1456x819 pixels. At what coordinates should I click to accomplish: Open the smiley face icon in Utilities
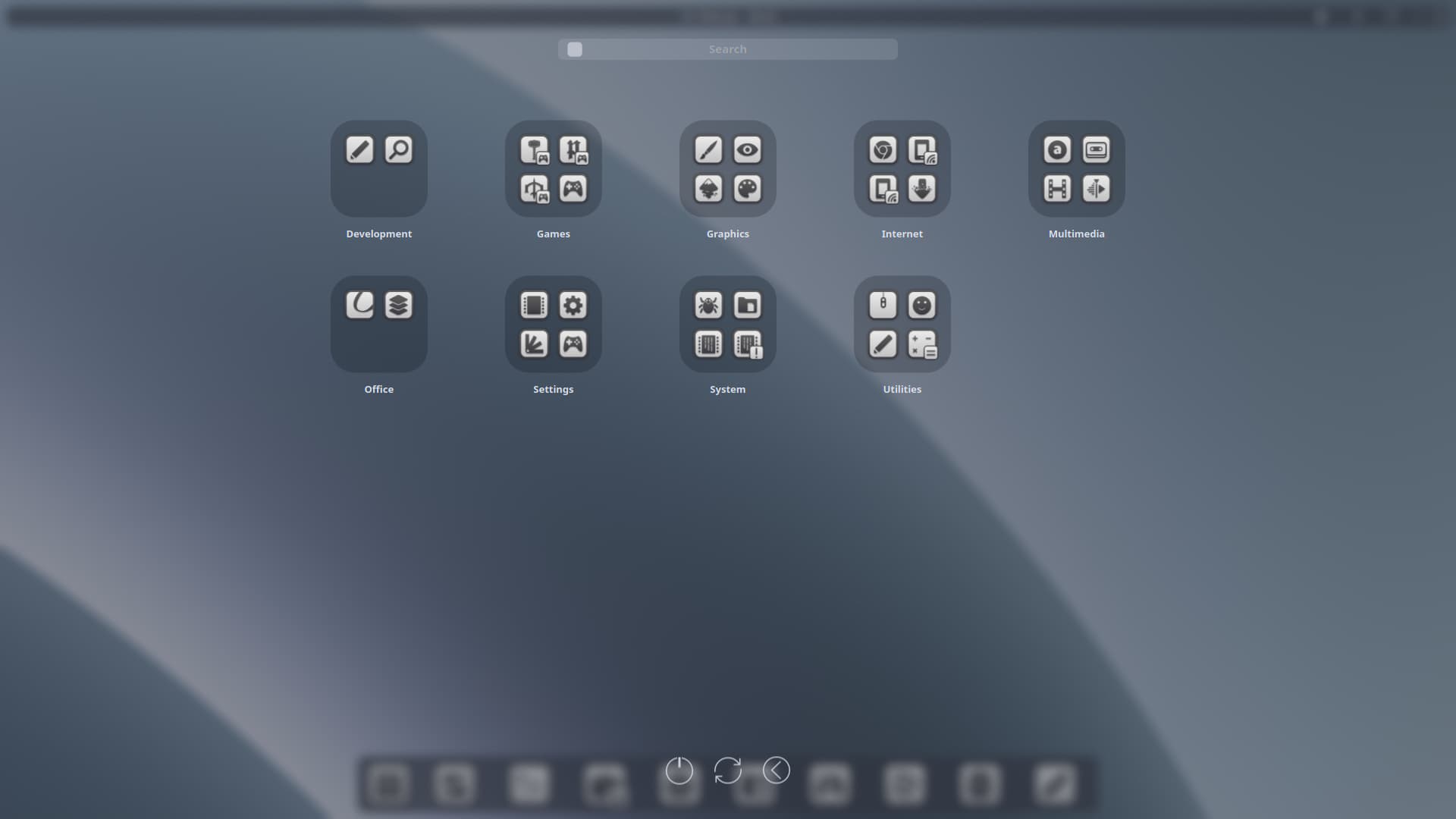pyautogui.click(x=922, y=306)
